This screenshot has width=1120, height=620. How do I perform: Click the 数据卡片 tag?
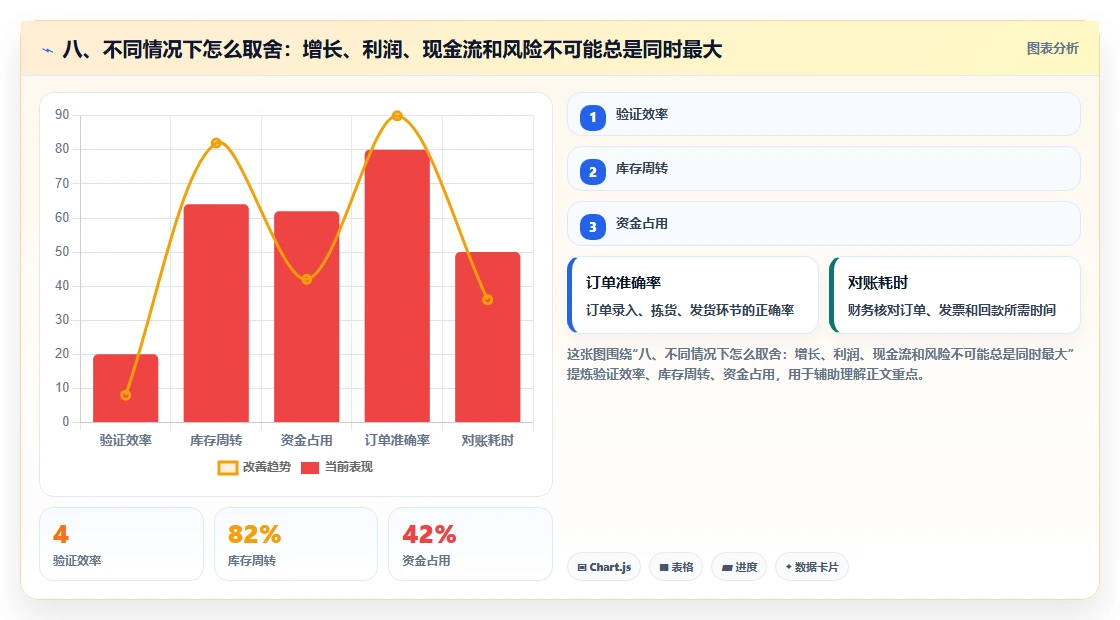tap(811, 567)
